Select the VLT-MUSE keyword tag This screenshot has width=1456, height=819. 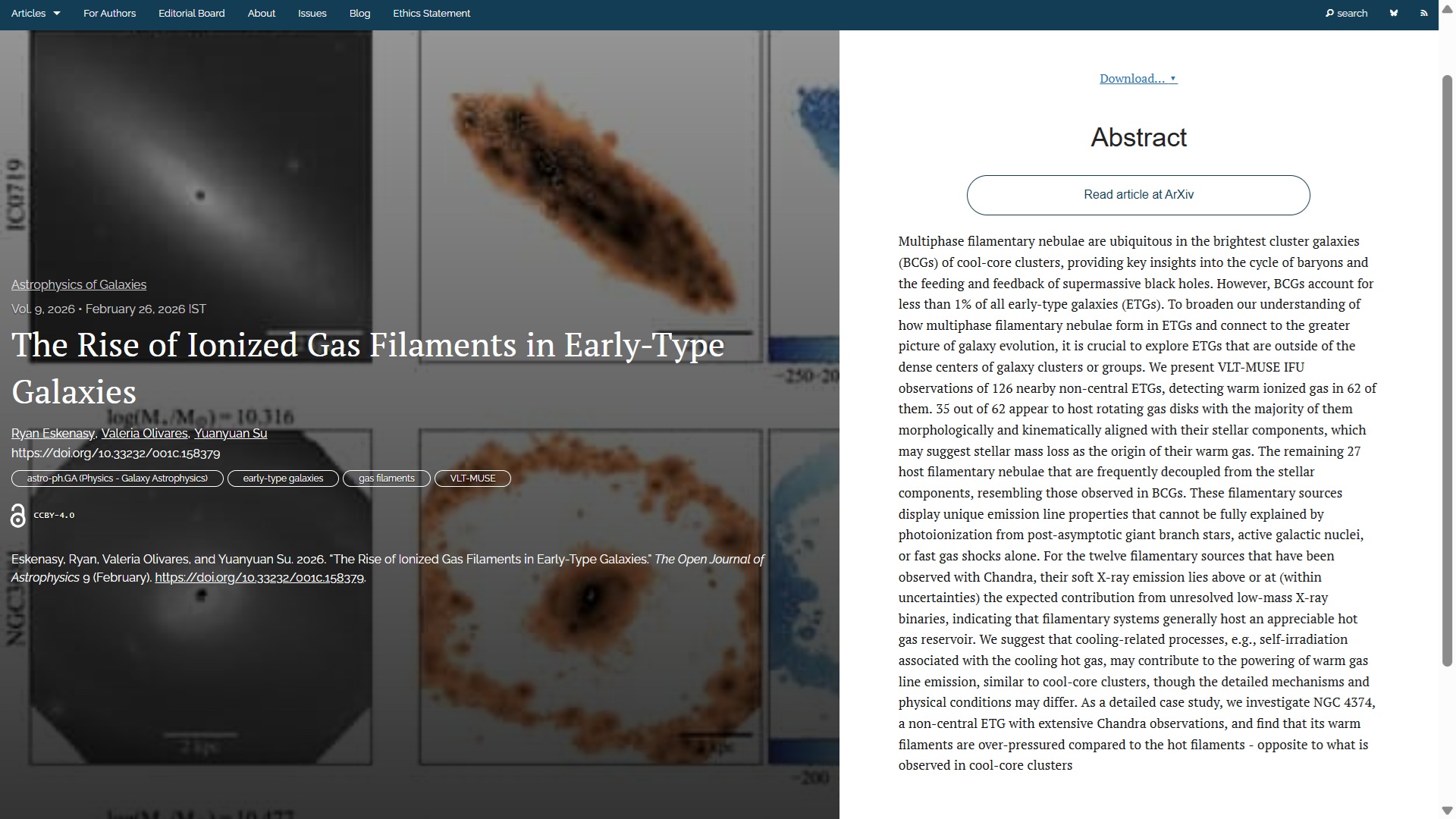point(472,479)
